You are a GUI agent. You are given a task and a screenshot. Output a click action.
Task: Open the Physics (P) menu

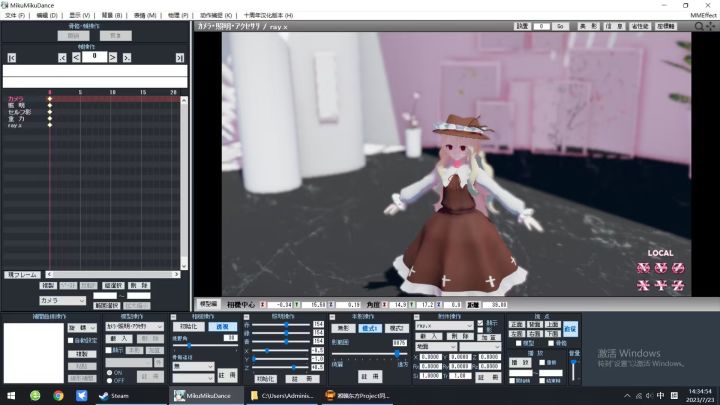tap(178, 15)
